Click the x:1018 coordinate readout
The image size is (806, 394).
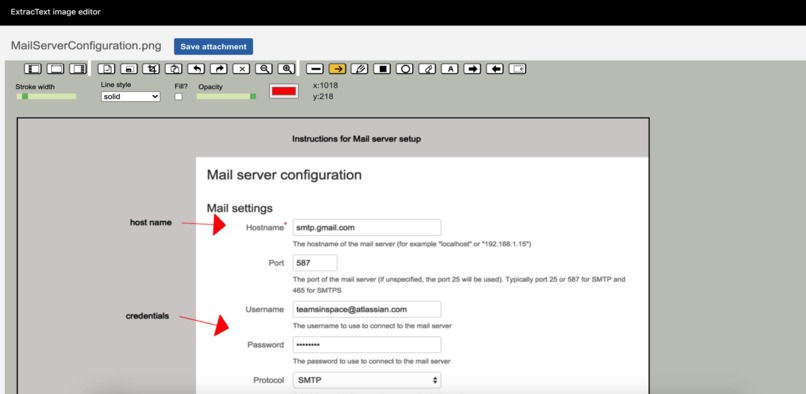click(325, 85)
